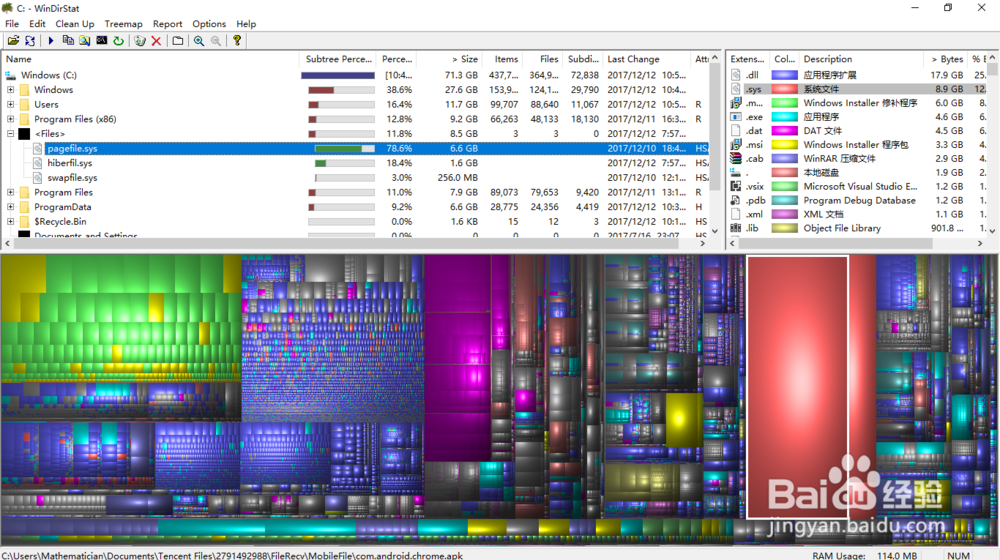Open the Options menu
Image resolution: width=1000 pixels, height=560 pixels.
pos(209,24)
